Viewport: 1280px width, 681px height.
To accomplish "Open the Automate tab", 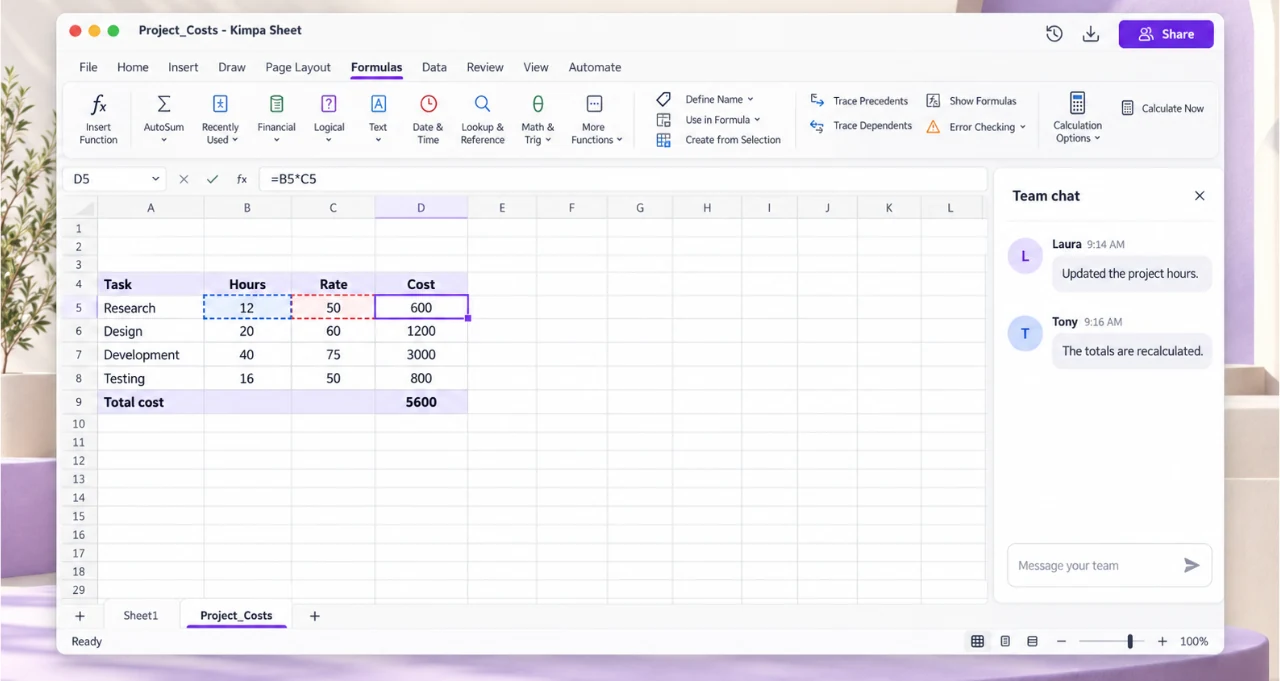I will [x=595, y=67].
